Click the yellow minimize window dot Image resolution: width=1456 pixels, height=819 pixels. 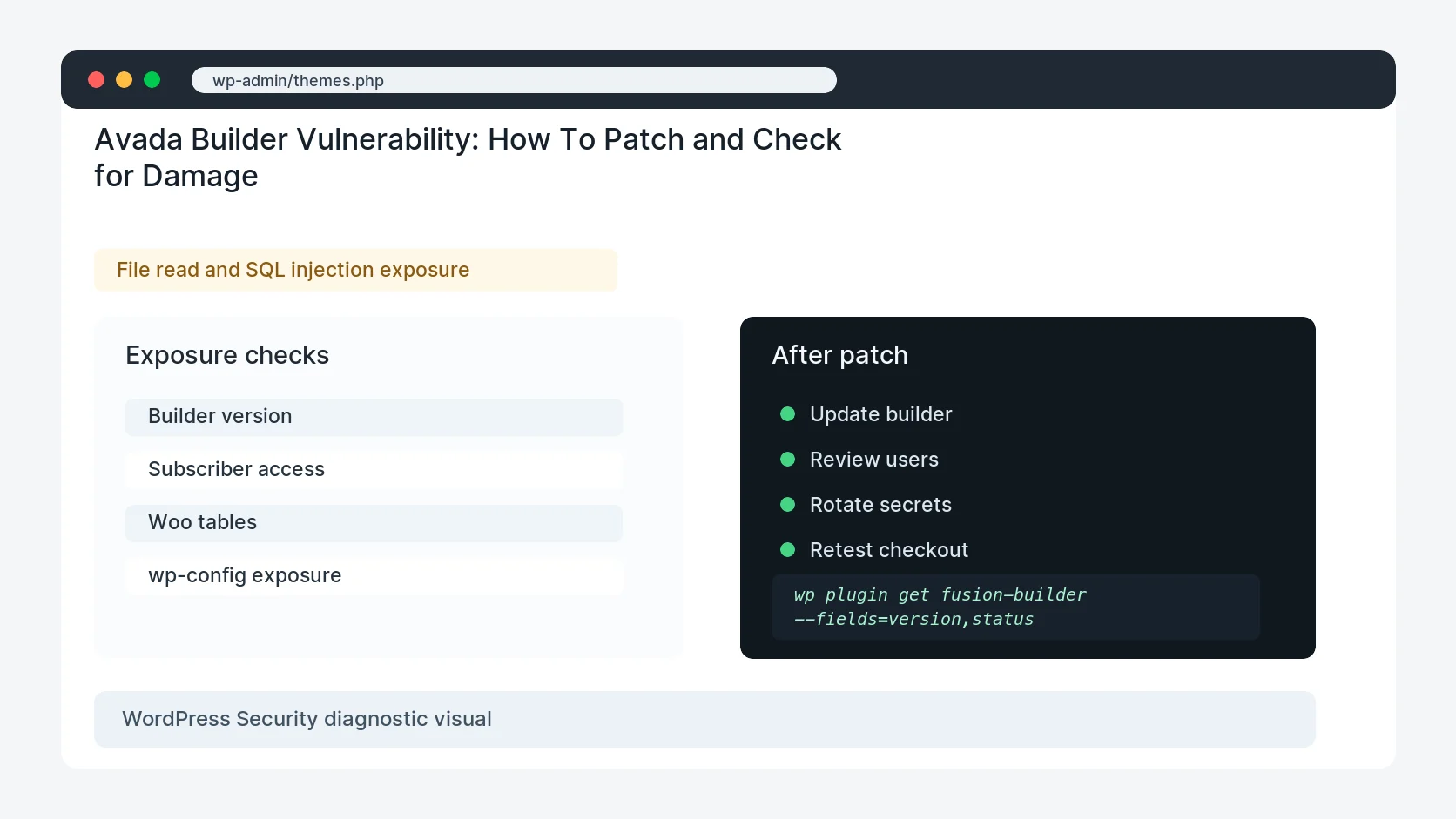125,80
